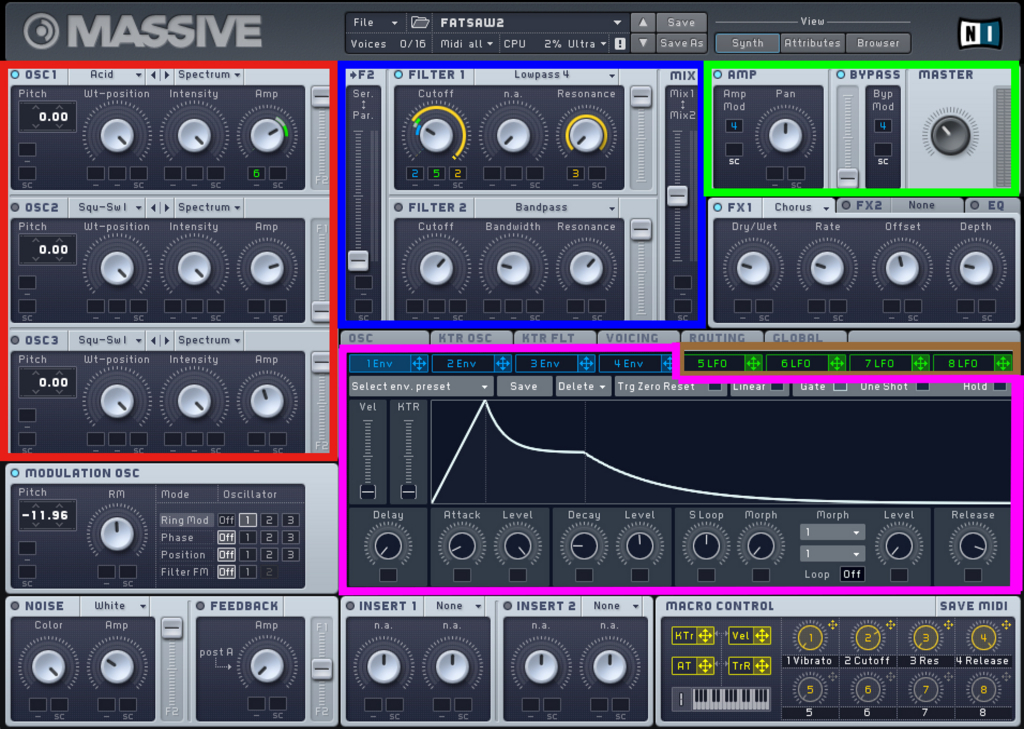This screenshot has width=1024, height=729.
Task: Grab the 8 LFO modulation crosshair handle
Action: (x=1003, y=364)
